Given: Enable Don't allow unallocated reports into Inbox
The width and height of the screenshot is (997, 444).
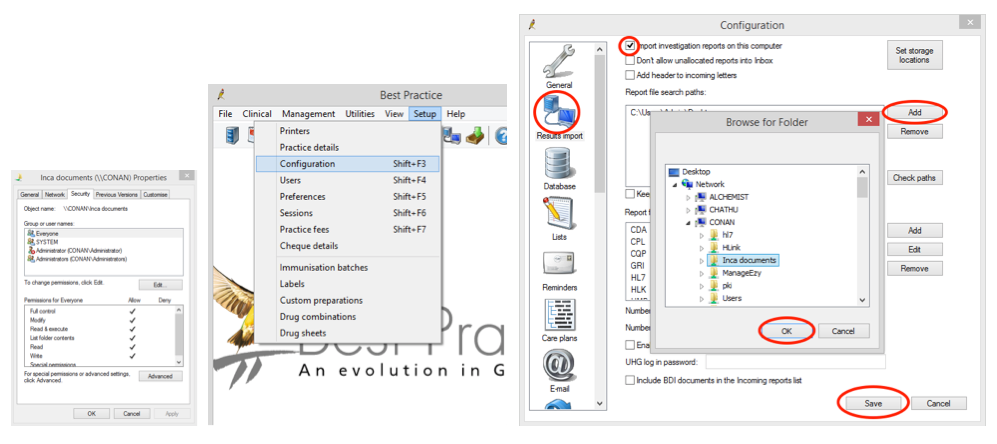Looking at the screenshot, I should pos(629,61).
